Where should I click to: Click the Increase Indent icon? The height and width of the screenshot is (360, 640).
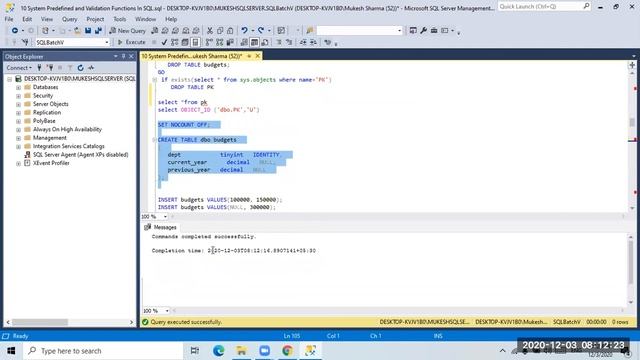[x=313, y=42]
